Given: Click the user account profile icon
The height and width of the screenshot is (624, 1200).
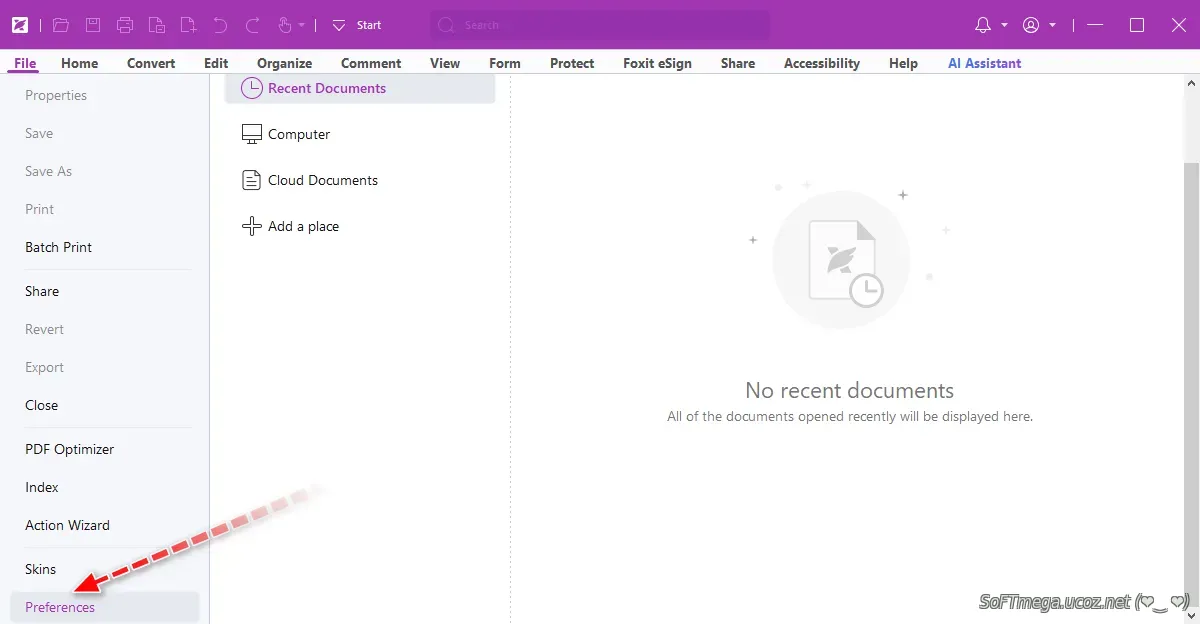Looking at the screenshot, I should pyautogui.click(x=1031, y=25).
